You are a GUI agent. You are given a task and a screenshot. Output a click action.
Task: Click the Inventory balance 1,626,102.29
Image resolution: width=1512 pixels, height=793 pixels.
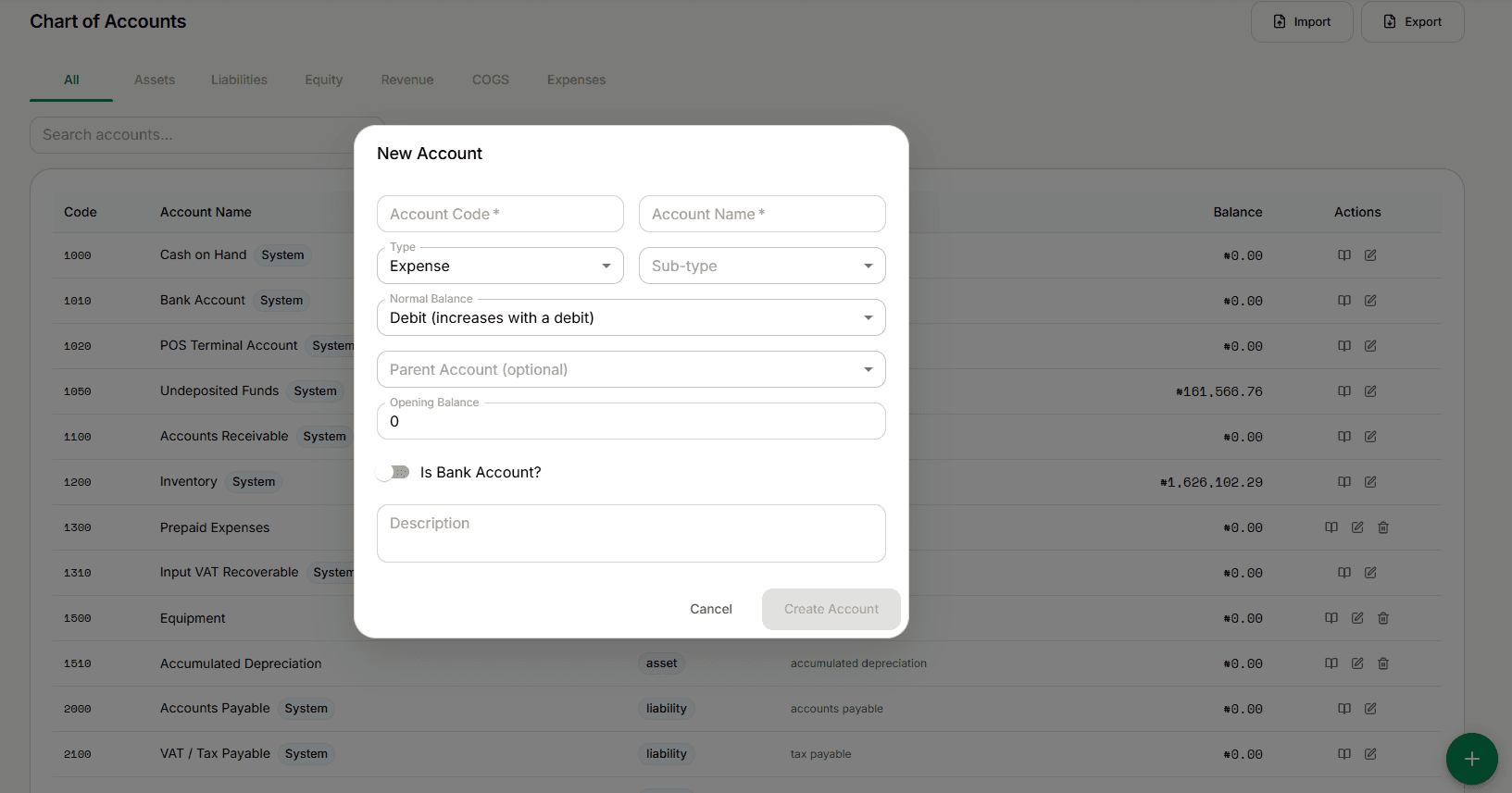[1211, 482]
